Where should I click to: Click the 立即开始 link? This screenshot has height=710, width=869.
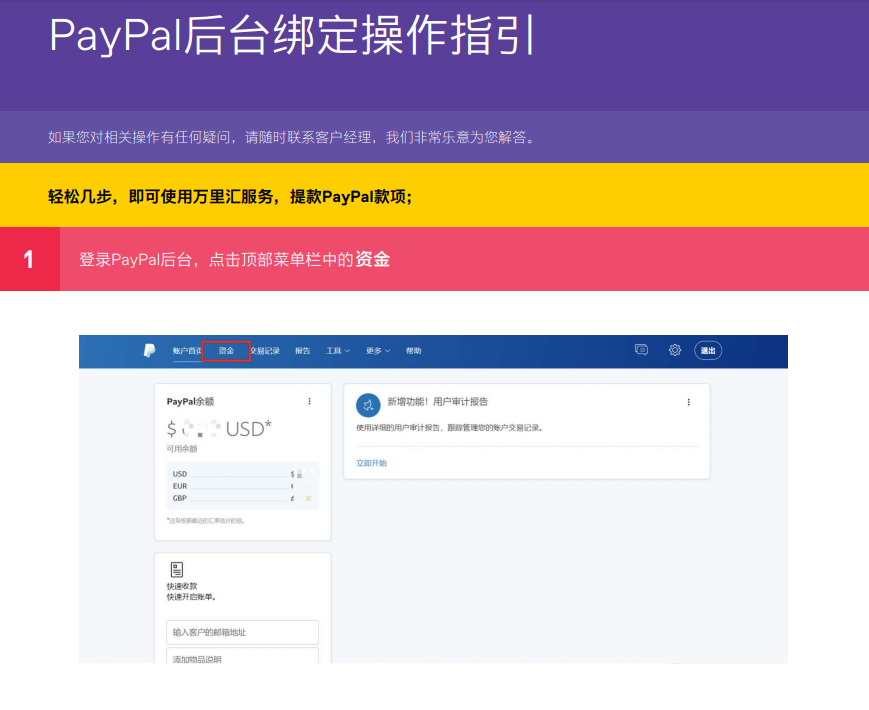(x=371, y=463)
